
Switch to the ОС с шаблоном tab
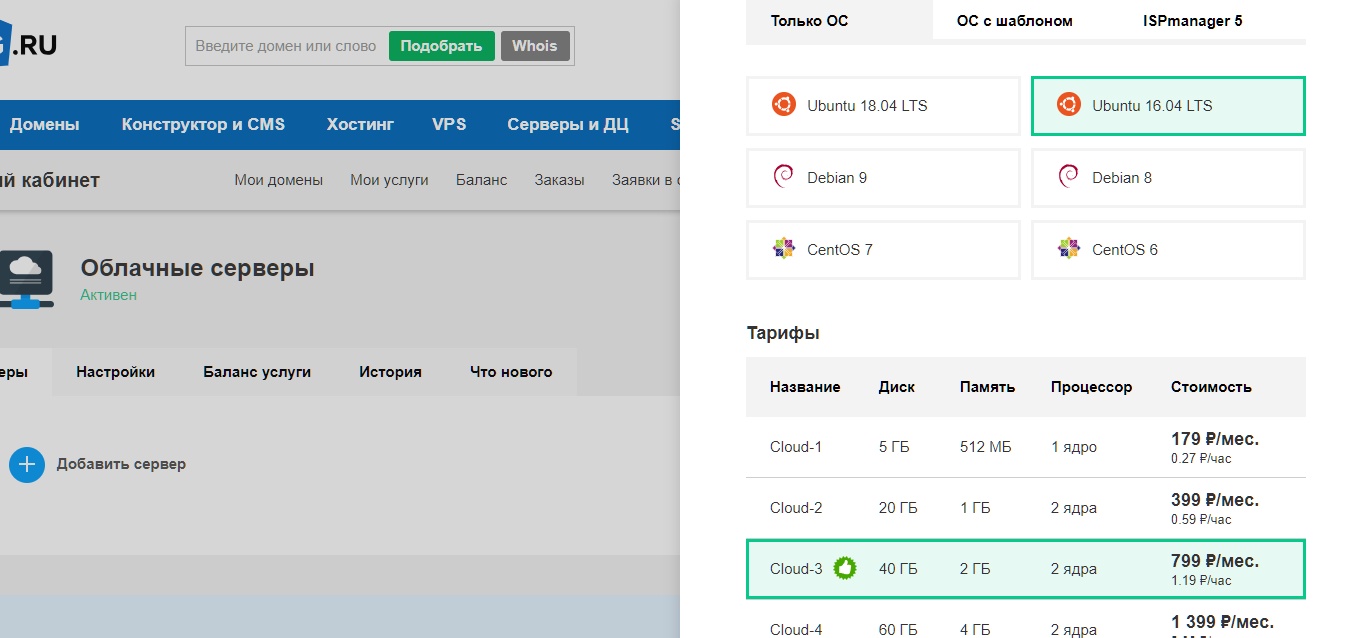coord(1014,20)
